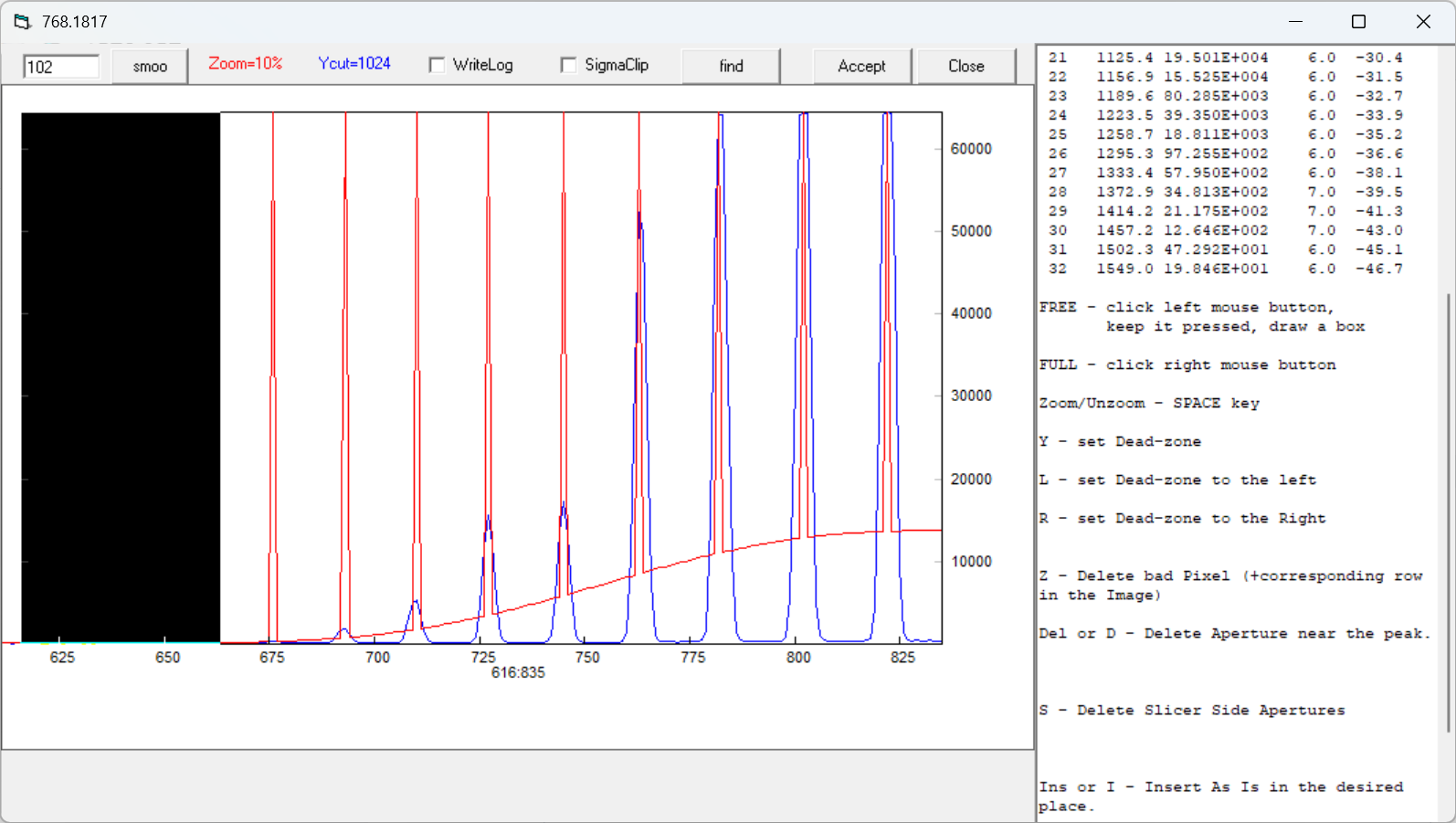The width and height of the screenshot is (1456, 823).
Task: Click the 10000 y-axis label
Action: pos(971,562)
